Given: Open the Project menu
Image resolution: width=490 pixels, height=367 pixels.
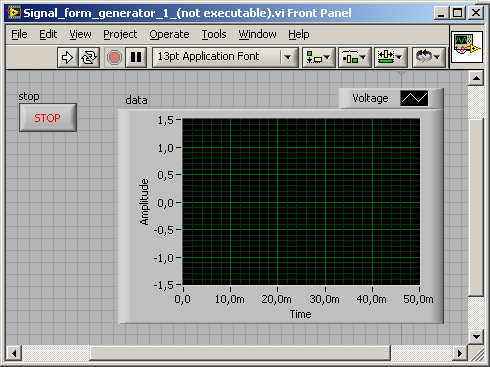Looking at the screenshot, I should pyautogui.click(x=120, y=34).
